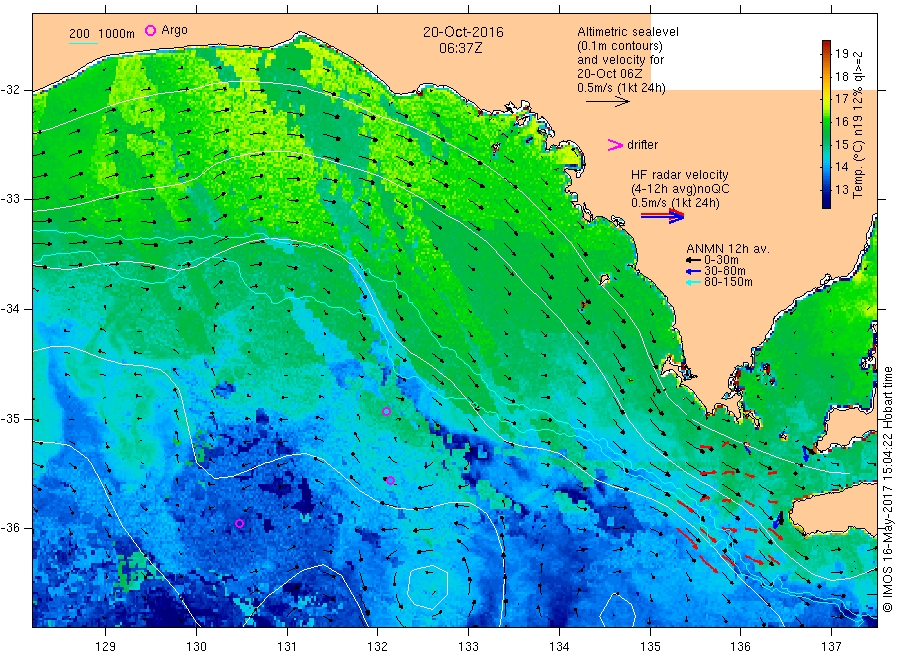Click the -34 latitude axis label
This screenshot has width=900, height=660.
10,309
